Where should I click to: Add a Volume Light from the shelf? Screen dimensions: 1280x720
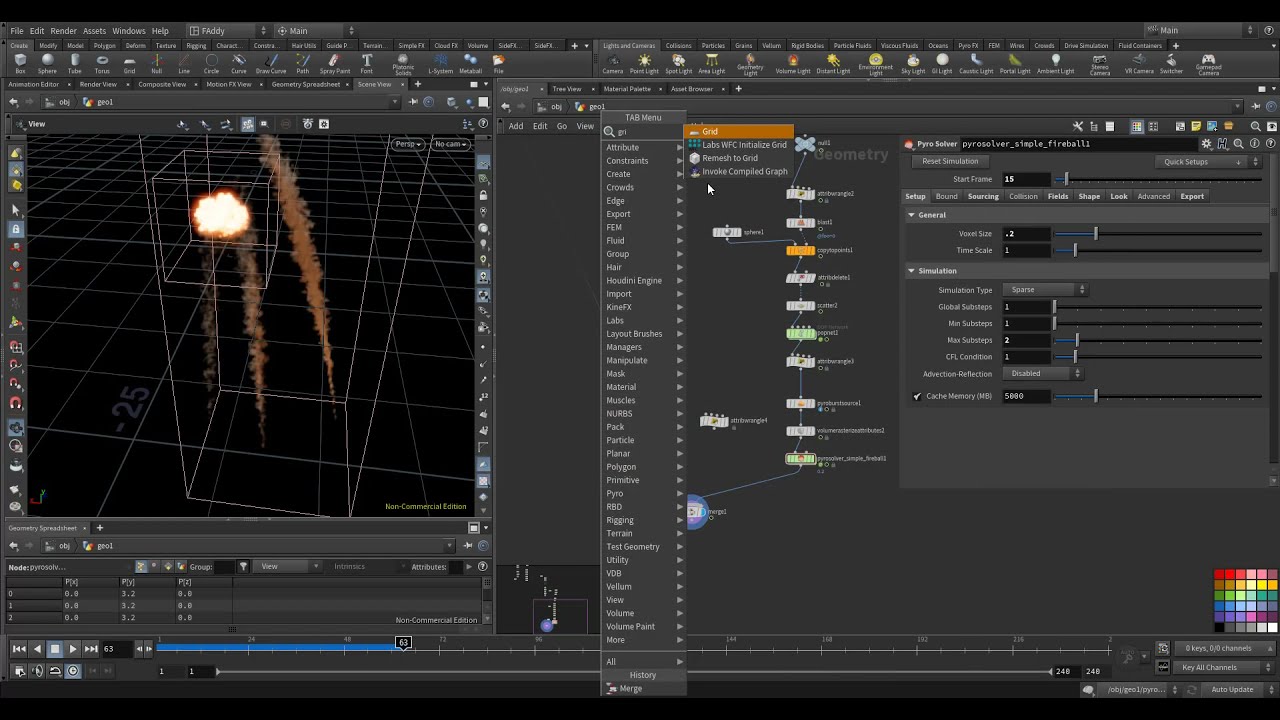[793, 64]
